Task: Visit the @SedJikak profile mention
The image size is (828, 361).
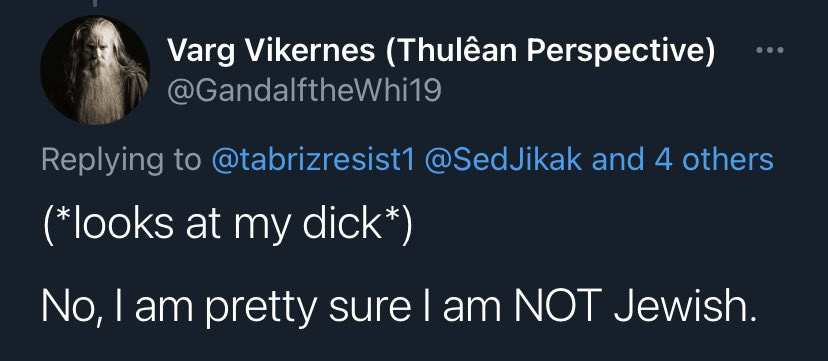Action: point(503,160)
